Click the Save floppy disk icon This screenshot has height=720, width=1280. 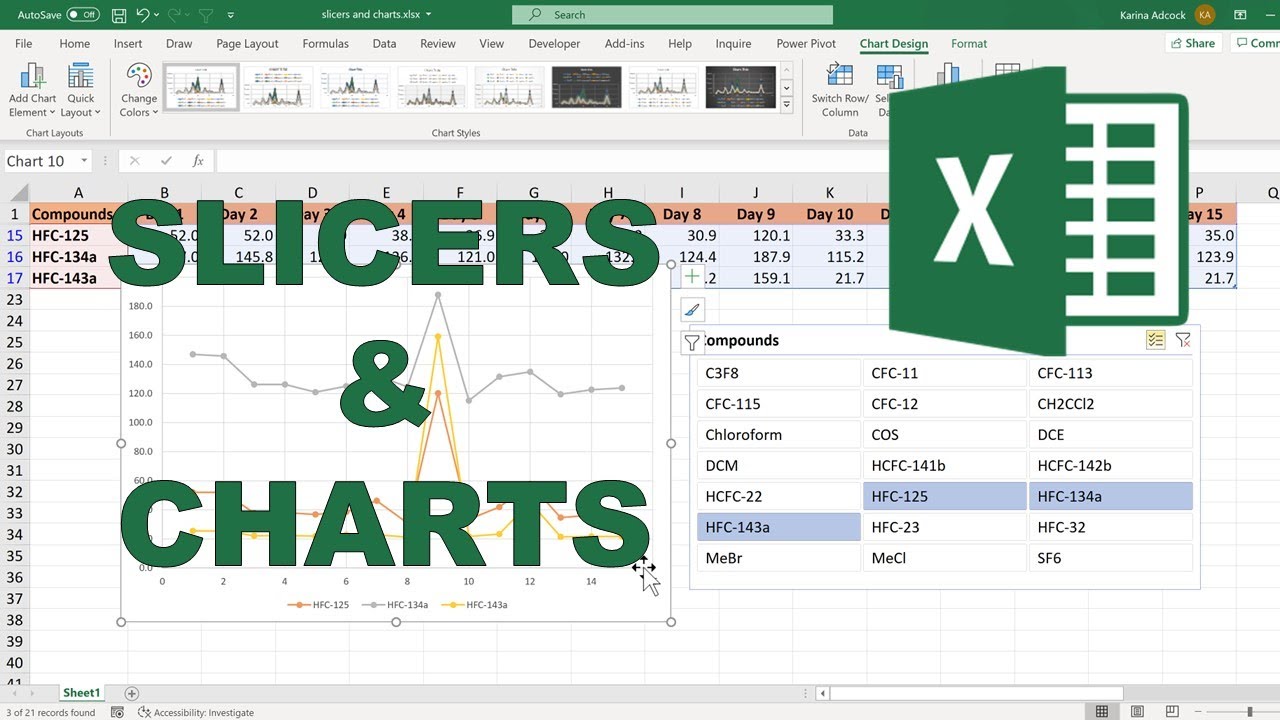point(119,15)
